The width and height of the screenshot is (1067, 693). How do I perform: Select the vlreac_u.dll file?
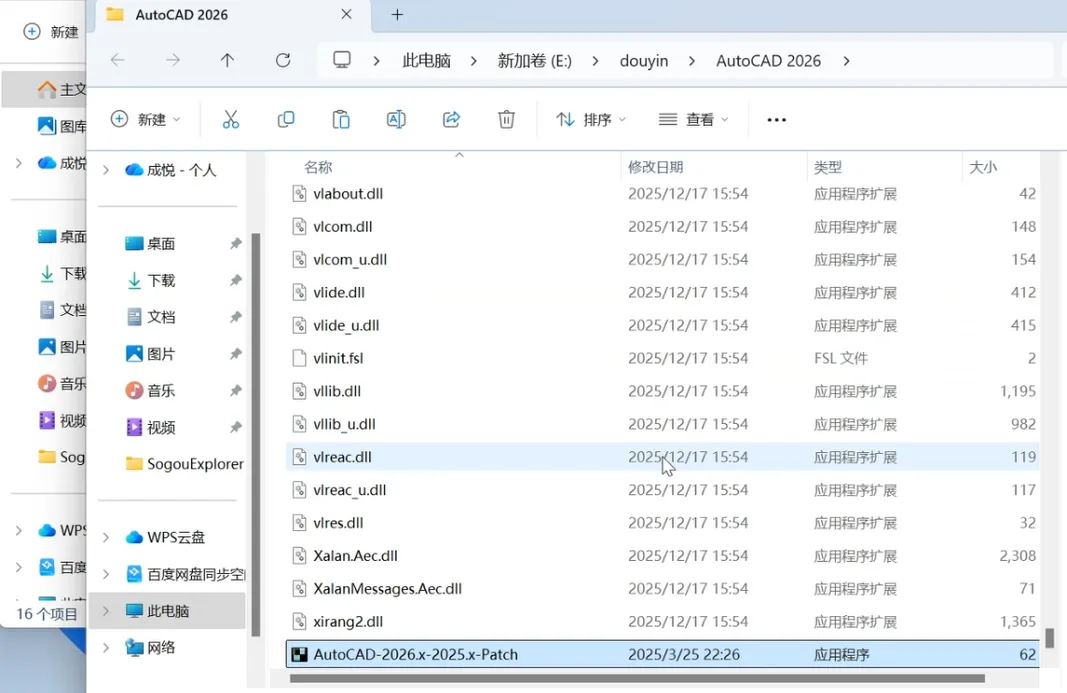[663, 490]
